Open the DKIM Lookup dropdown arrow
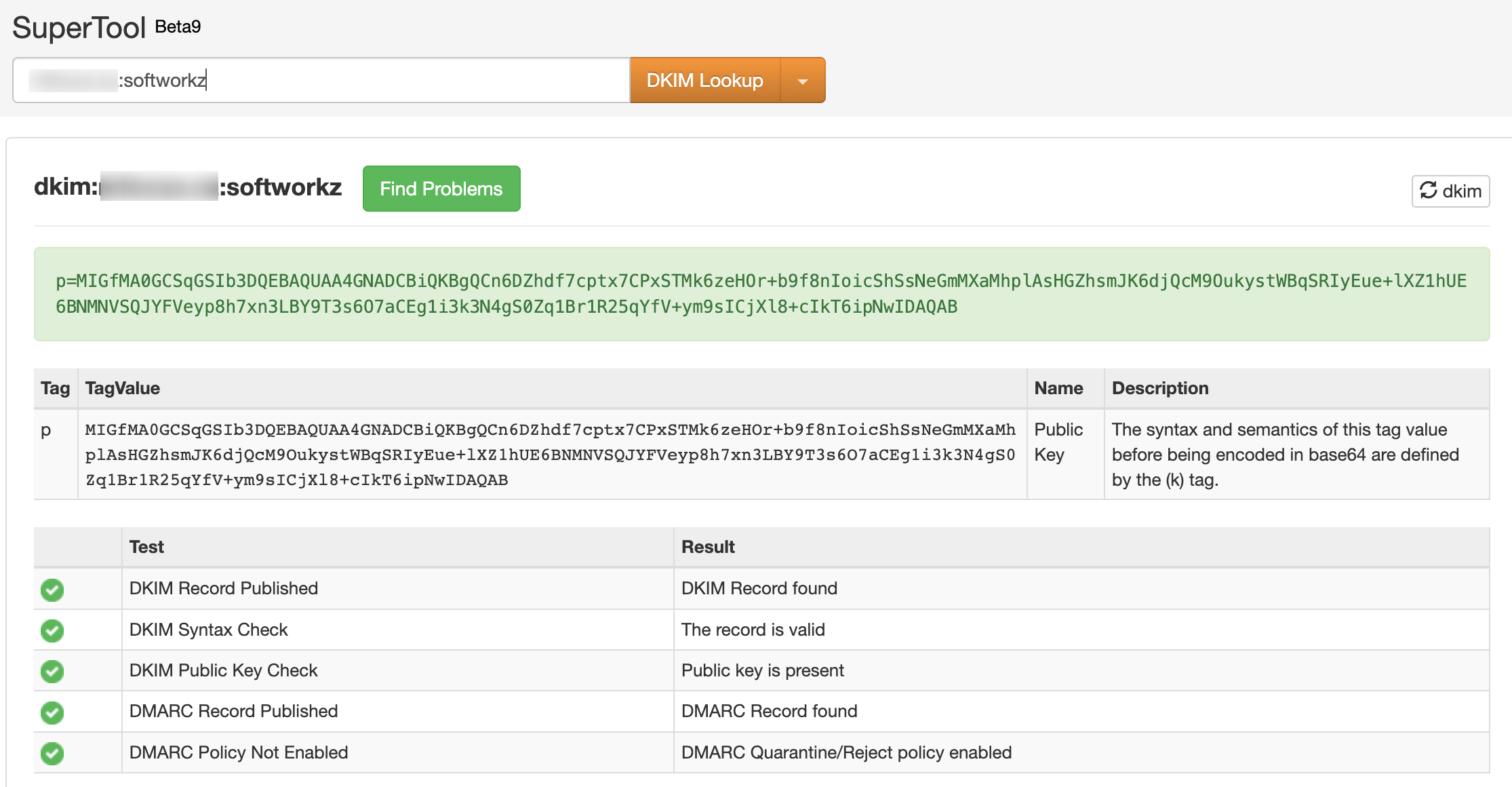This screenshot has height=787, width=1512. [803, 81]
